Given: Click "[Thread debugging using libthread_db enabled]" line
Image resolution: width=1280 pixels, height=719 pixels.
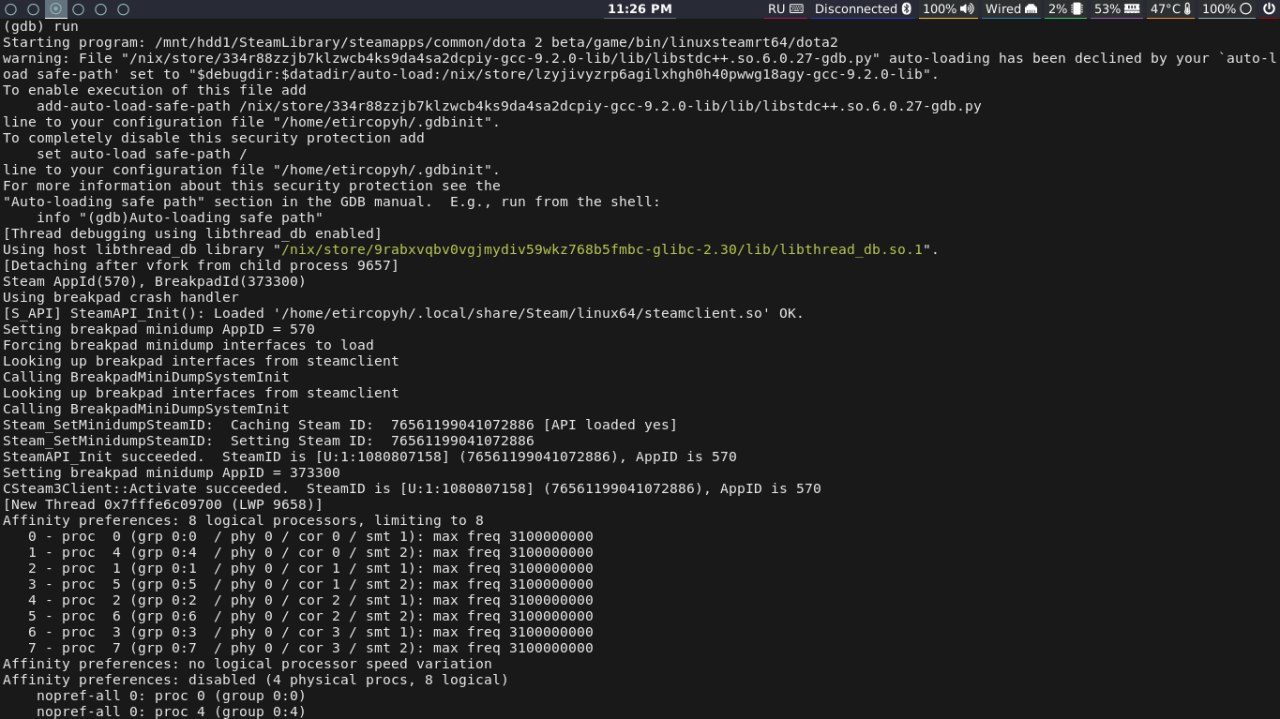Looking at the screenshot, I should [x=192, y=233].
